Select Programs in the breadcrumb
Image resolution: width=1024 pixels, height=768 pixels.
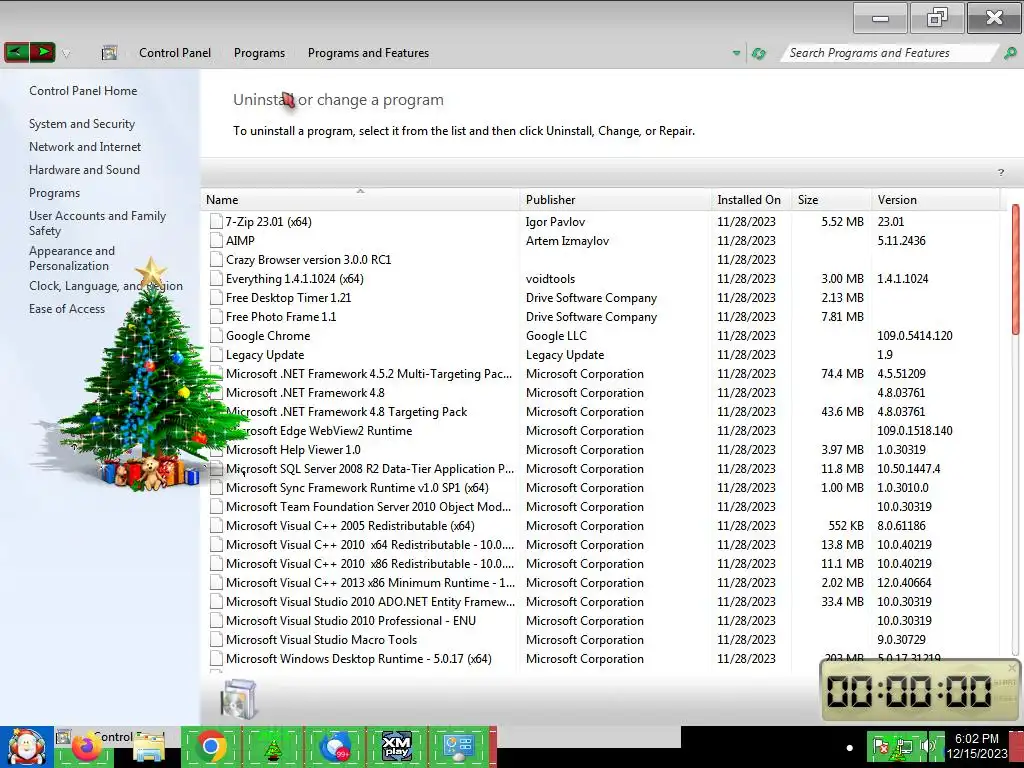[x=259, y=53]
